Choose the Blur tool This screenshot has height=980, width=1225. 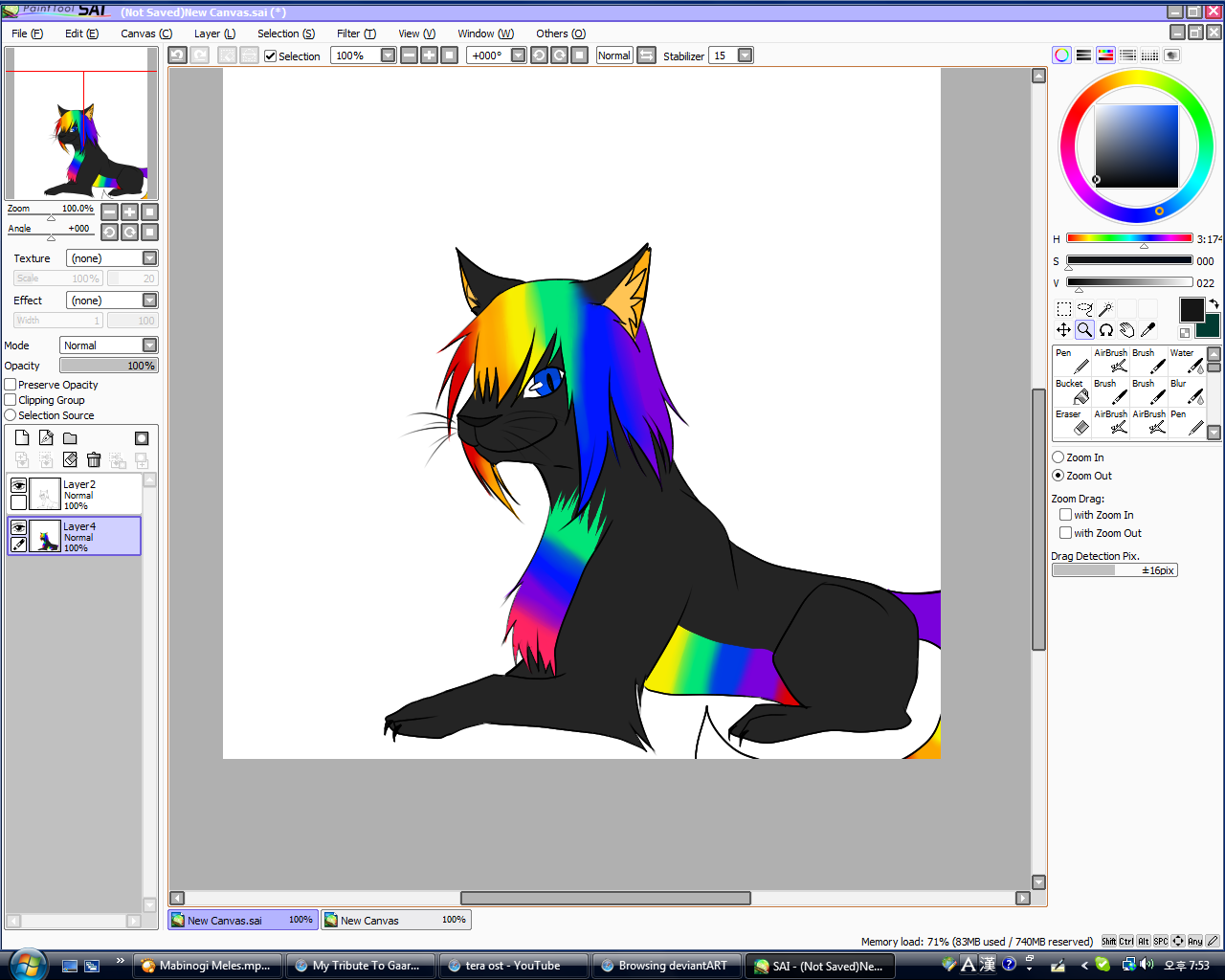[1187, 392]
